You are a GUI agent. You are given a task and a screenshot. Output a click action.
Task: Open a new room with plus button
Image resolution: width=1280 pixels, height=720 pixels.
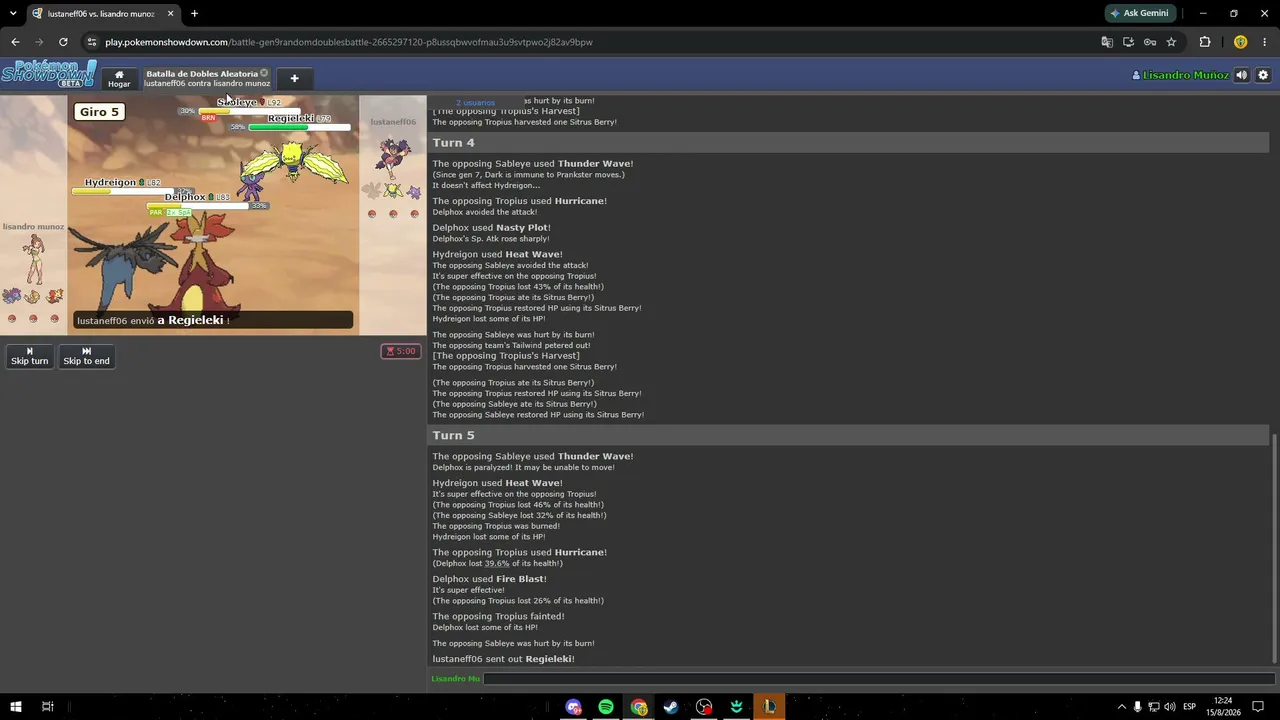(x=294, y=78)
